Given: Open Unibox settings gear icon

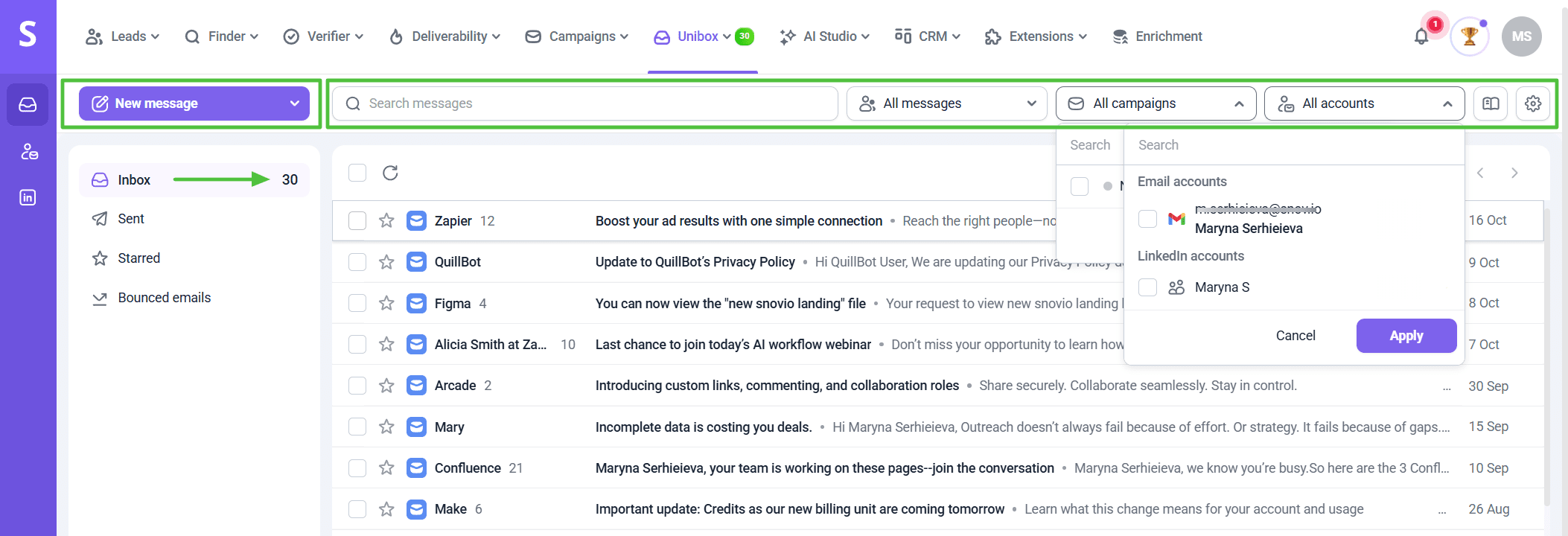Looking at the screenshot, I should click(x=1533, y=103).
